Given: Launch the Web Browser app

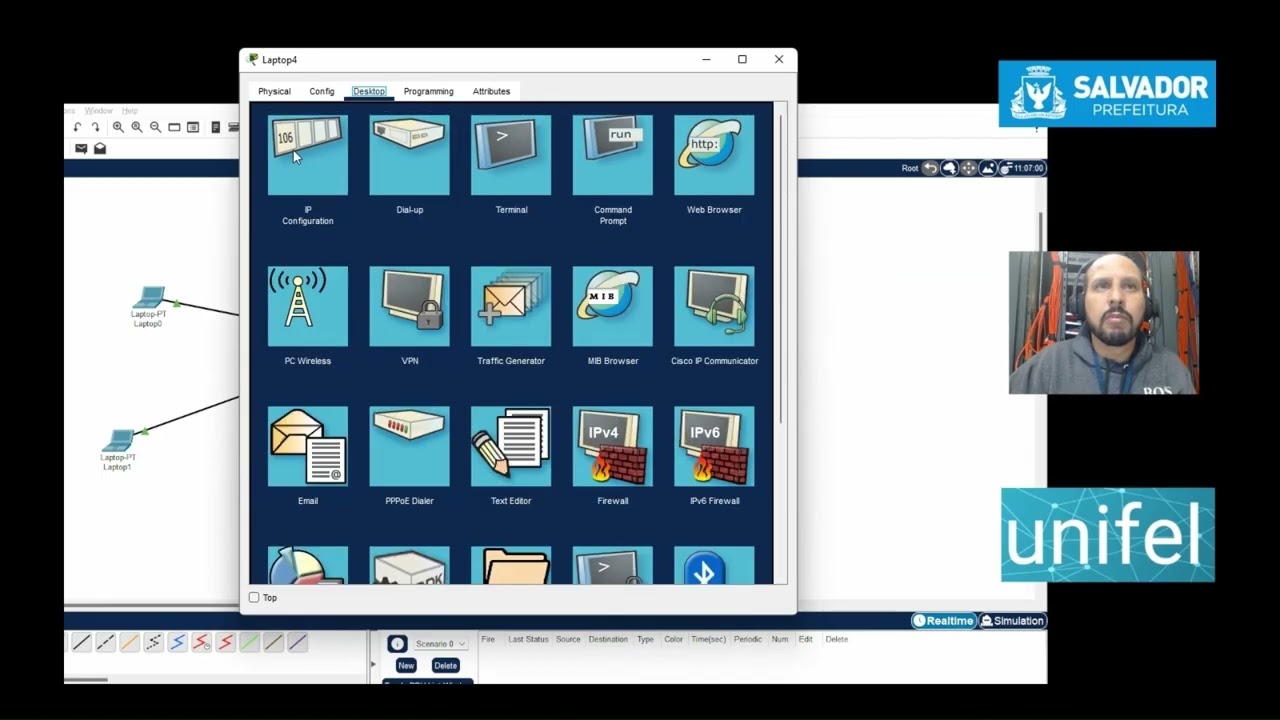Looking at the screenshot, I should [x=714, y=155].
